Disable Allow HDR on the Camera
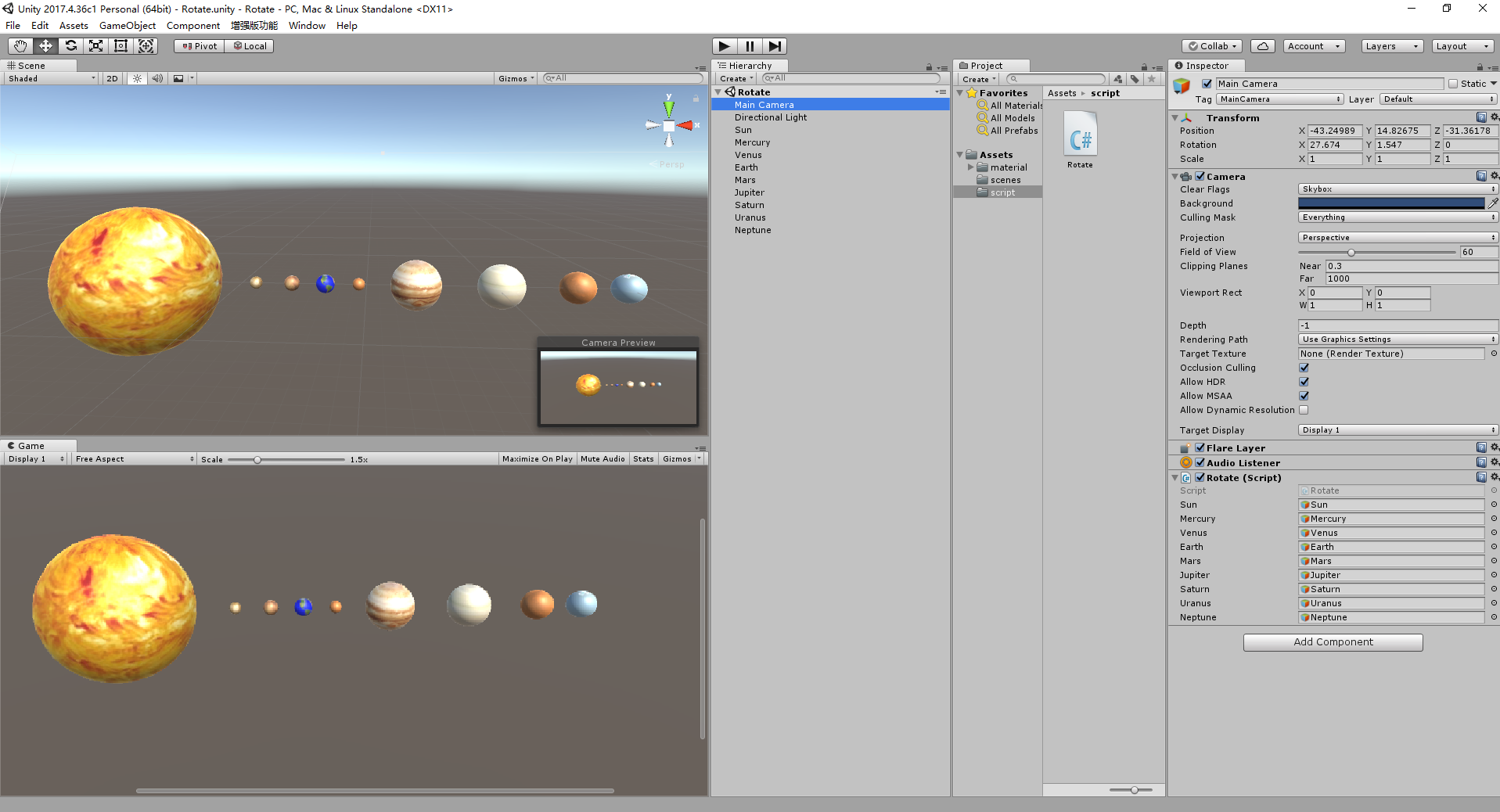Image resolution: width=1500 pixels, height=812 pixels. [1304, 382]
